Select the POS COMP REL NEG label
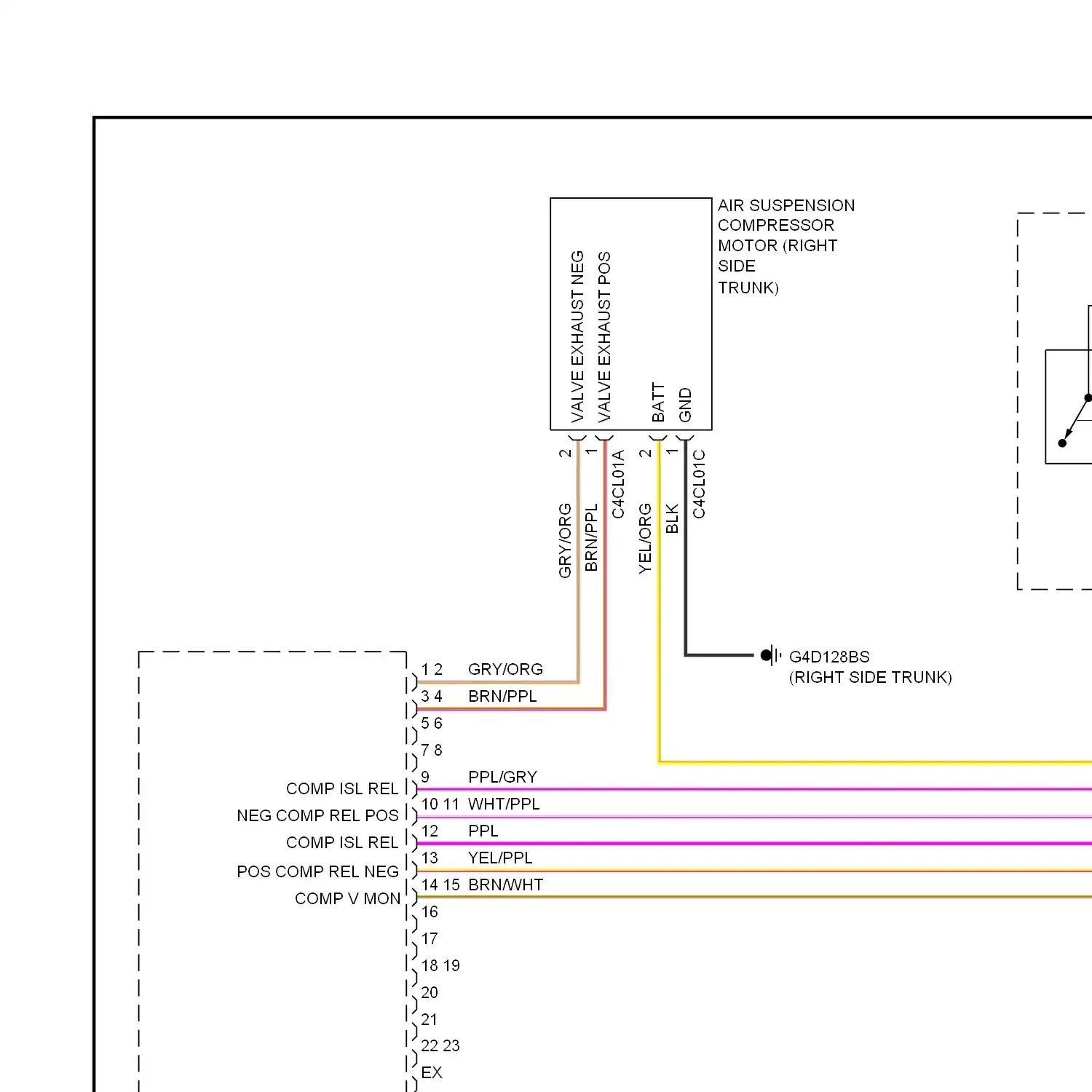The height and width of the screenshot is (1092, 1092). (317, 871)
